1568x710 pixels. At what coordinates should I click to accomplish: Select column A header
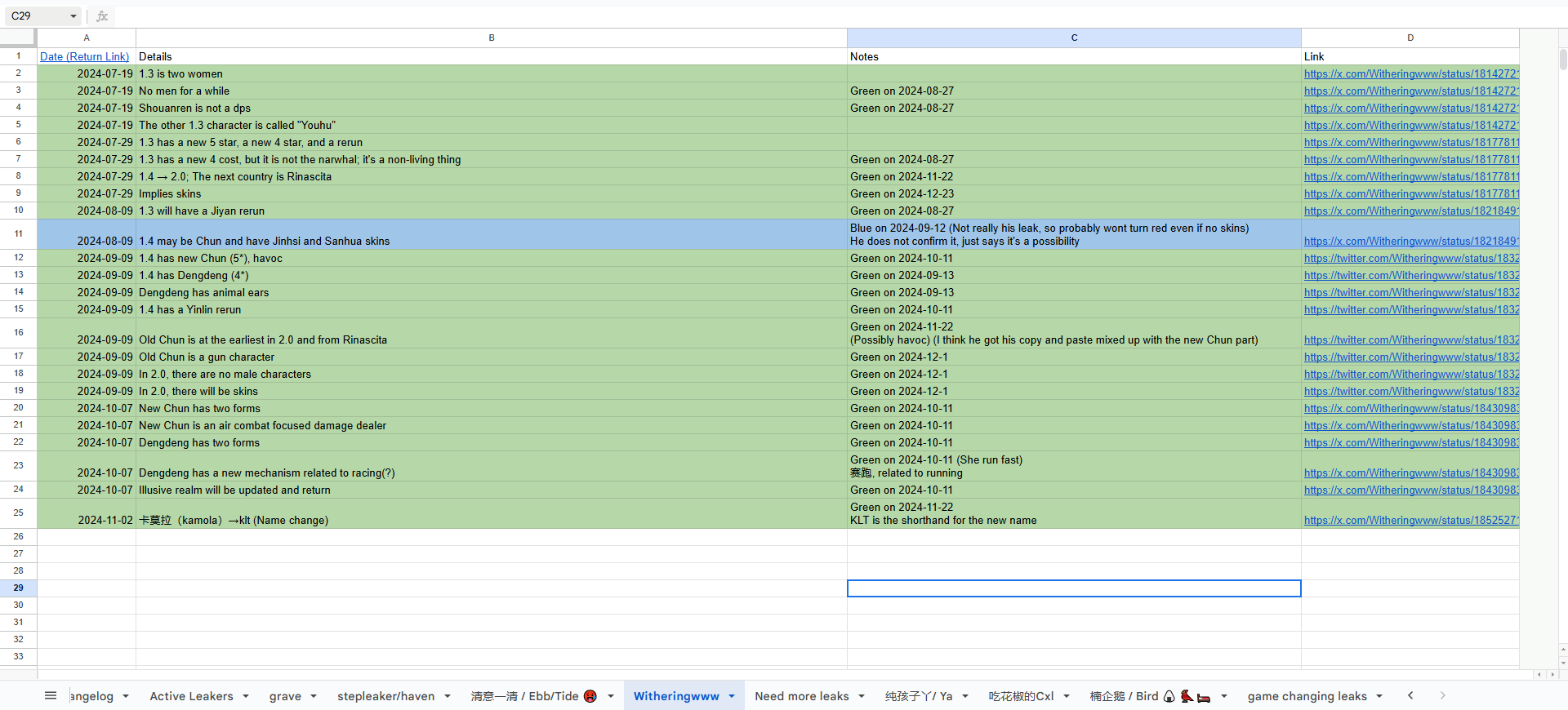point(87,38)
